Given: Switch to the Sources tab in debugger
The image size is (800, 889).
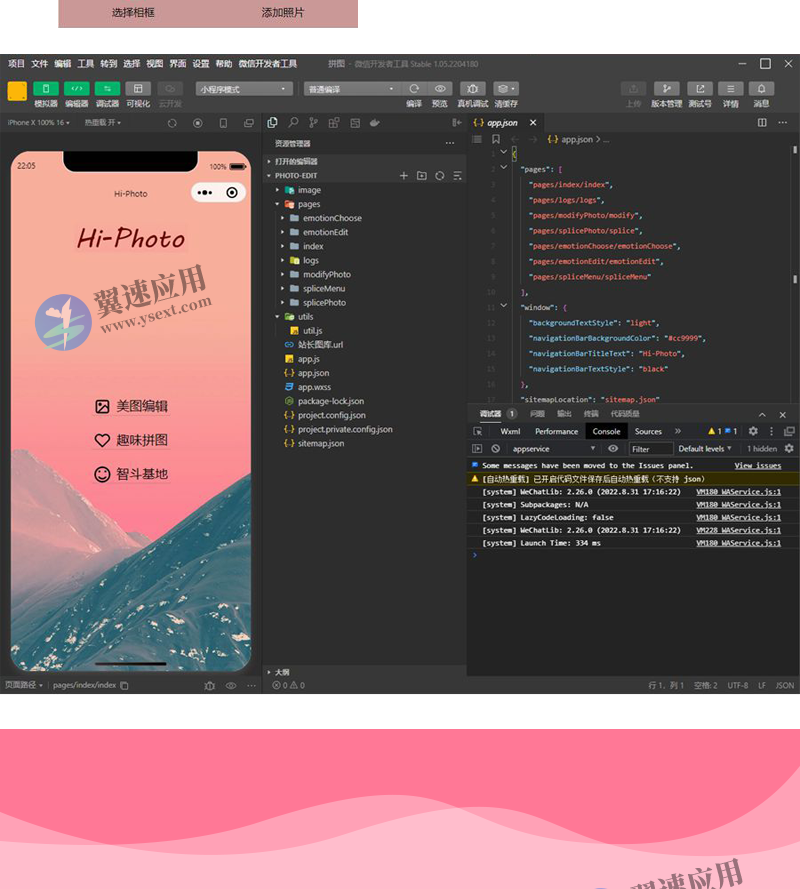Looking at the screenshot, I should point(648,431).
